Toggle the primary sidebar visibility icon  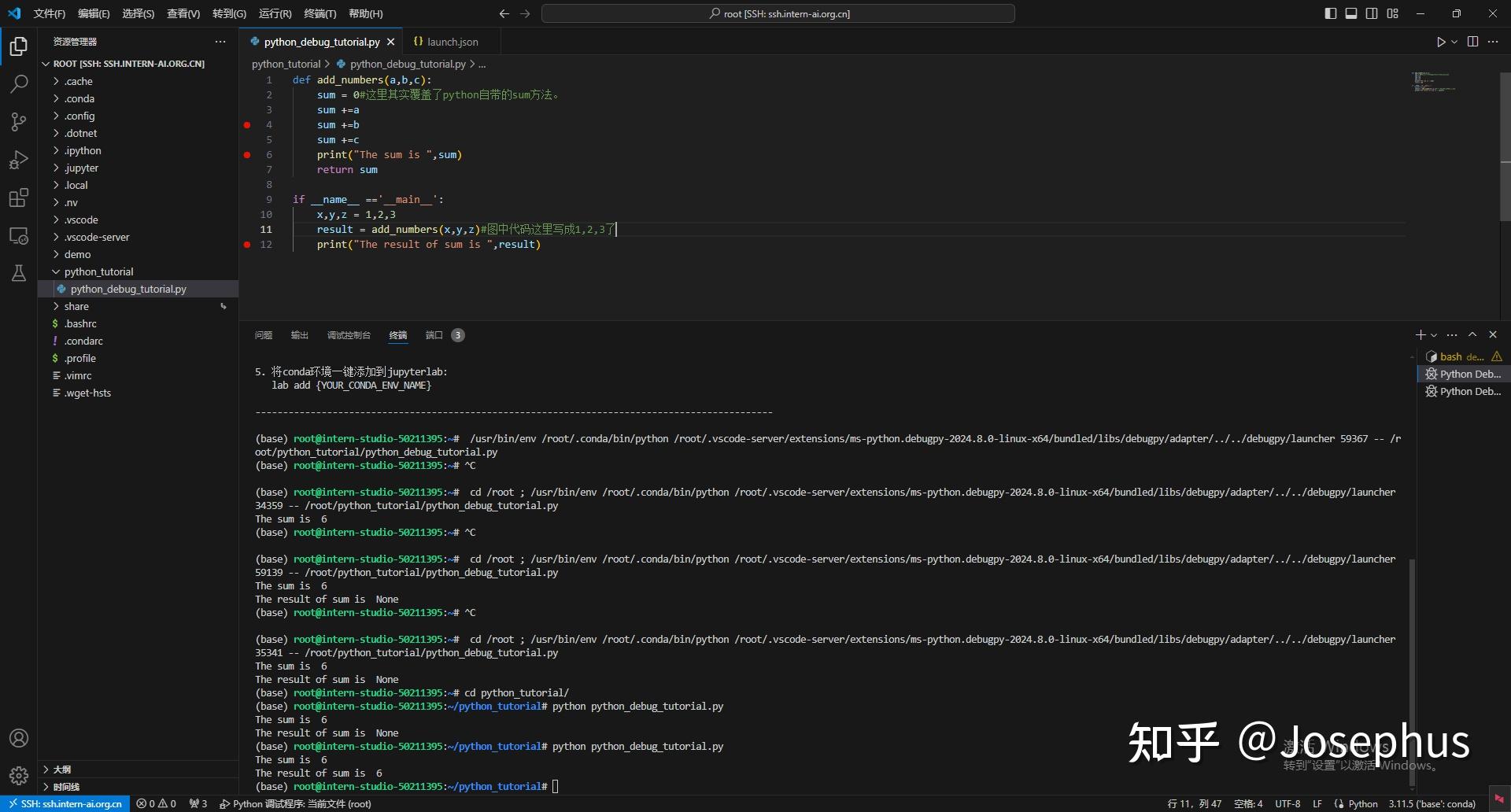[1331, 13]
